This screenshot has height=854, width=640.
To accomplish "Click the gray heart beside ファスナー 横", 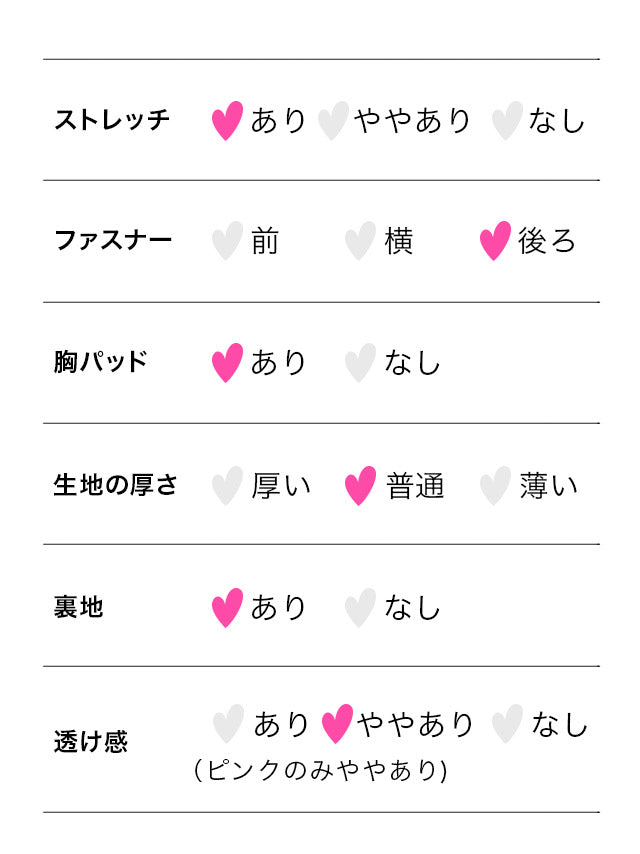I will coord(360,242).
